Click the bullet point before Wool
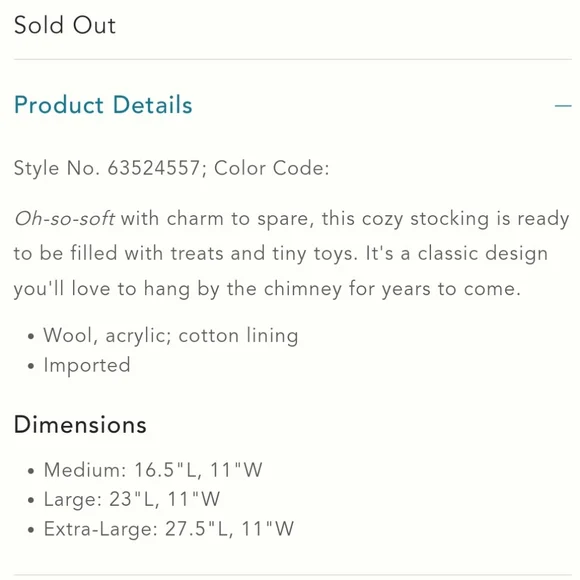Image resolution: width=580 pixels, height=580 pixels. click(x=31, y=337)
